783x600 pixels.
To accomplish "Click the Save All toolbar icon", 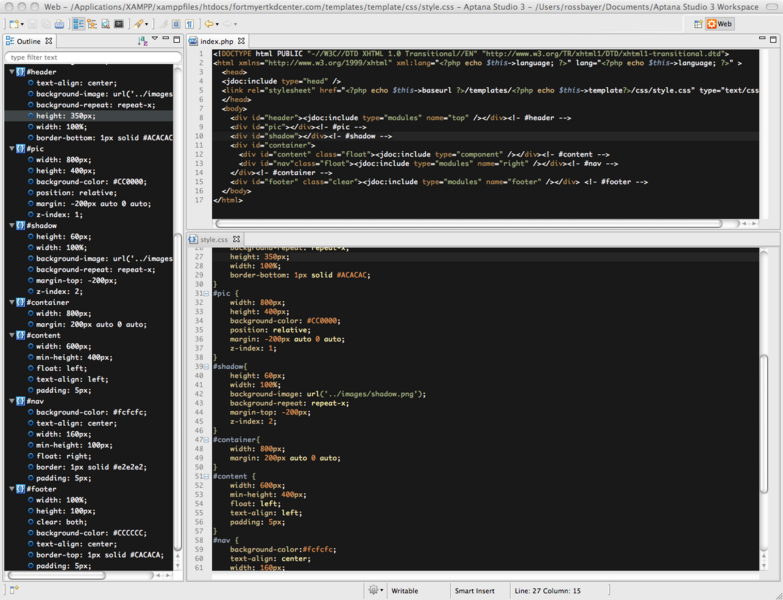I will point(45,24).
